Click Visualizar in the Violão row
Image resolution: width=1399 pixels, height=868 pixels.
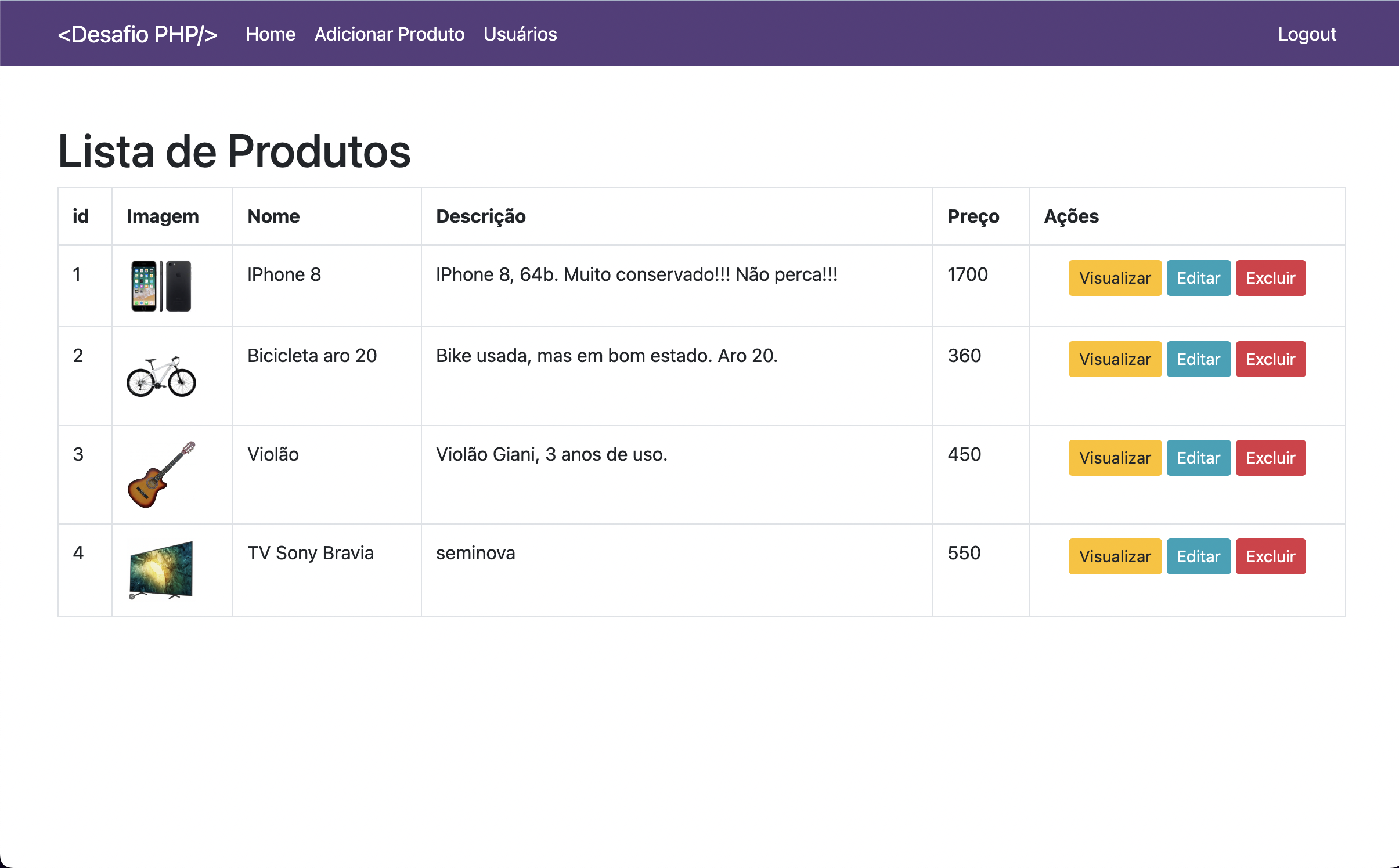[1114, 458]
